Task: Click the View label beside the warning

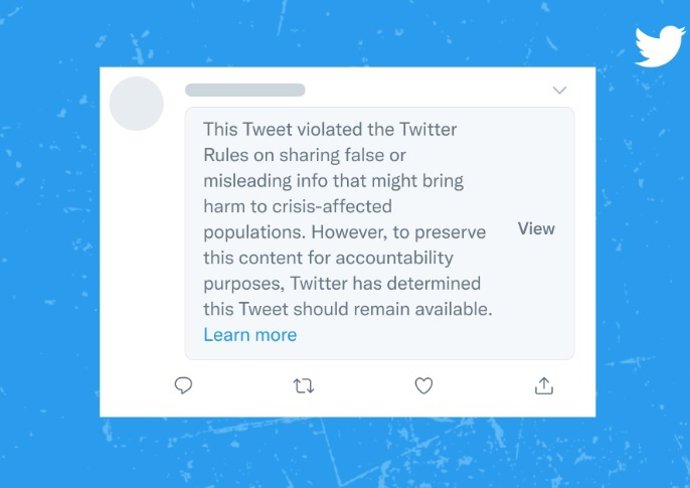Action: click(x=536, y=229)
